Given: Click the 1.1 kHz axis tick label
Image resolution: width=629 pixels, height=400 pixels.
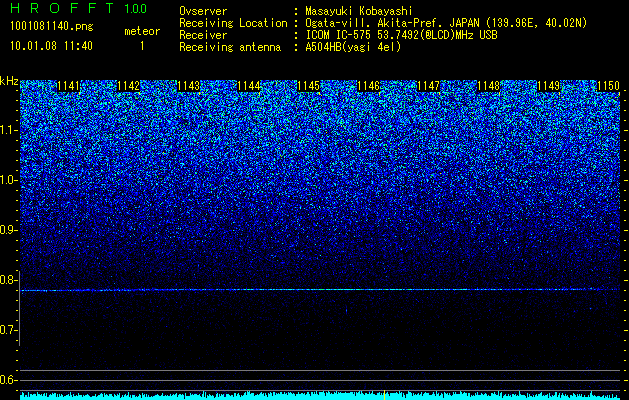Looking at the screenshot, I should pyautogui.click(x=8, y=131).
